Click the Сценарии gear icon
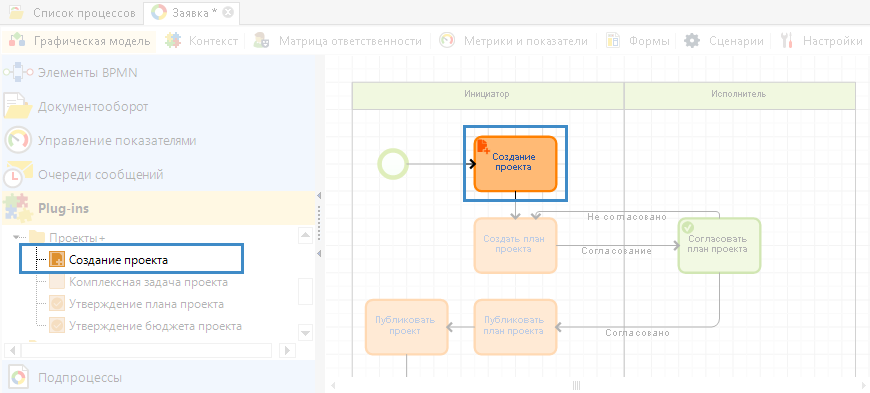 (x=691, y=41)
